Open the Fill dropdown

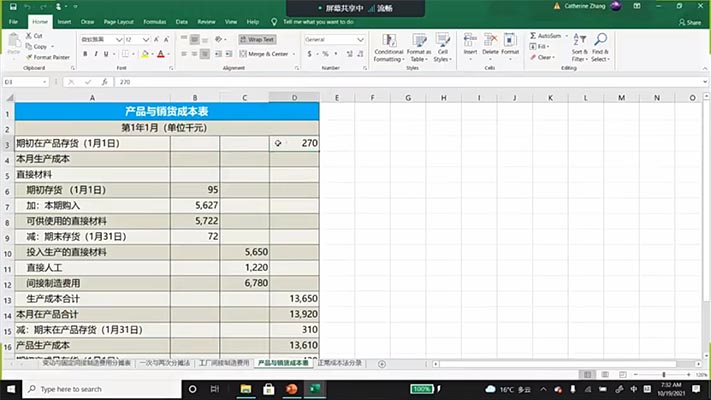click(540, 46)
